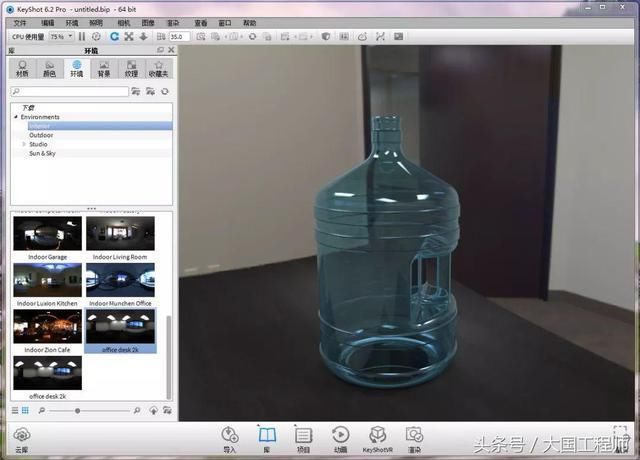The image size is (640, 460).
Task: Switch library to list view
Action: click(x=15, y=410)
